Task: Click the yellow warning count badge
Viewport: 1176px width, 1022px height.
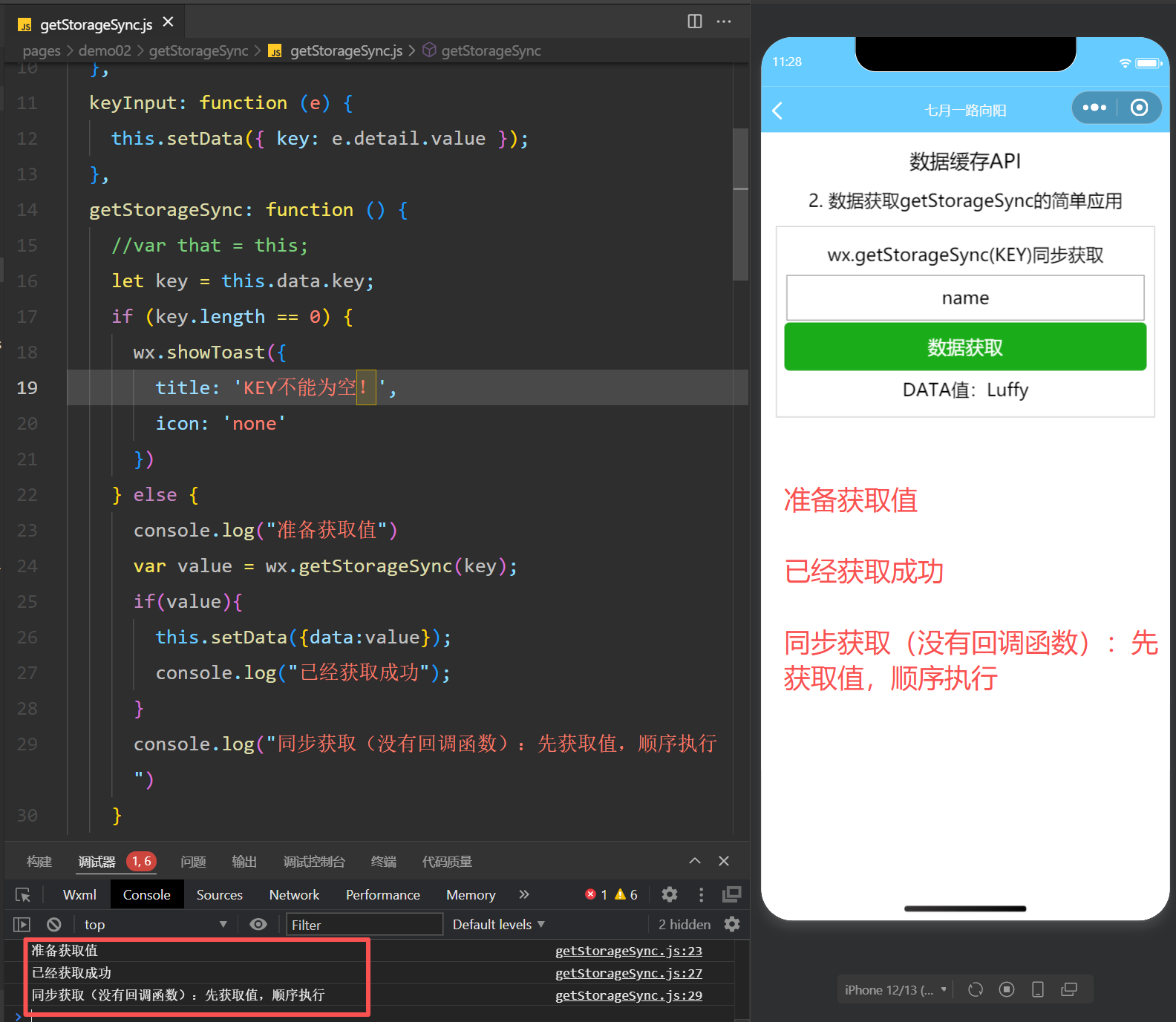Action: [x=626, y=894]
